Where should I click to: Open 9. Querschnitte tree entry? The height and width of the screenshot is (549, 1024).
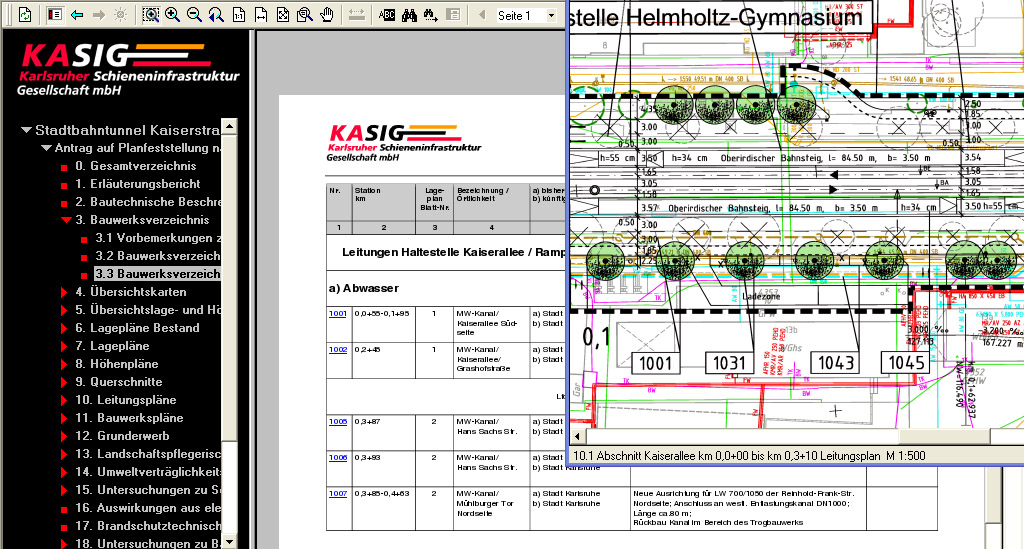(x=118, y=382)
